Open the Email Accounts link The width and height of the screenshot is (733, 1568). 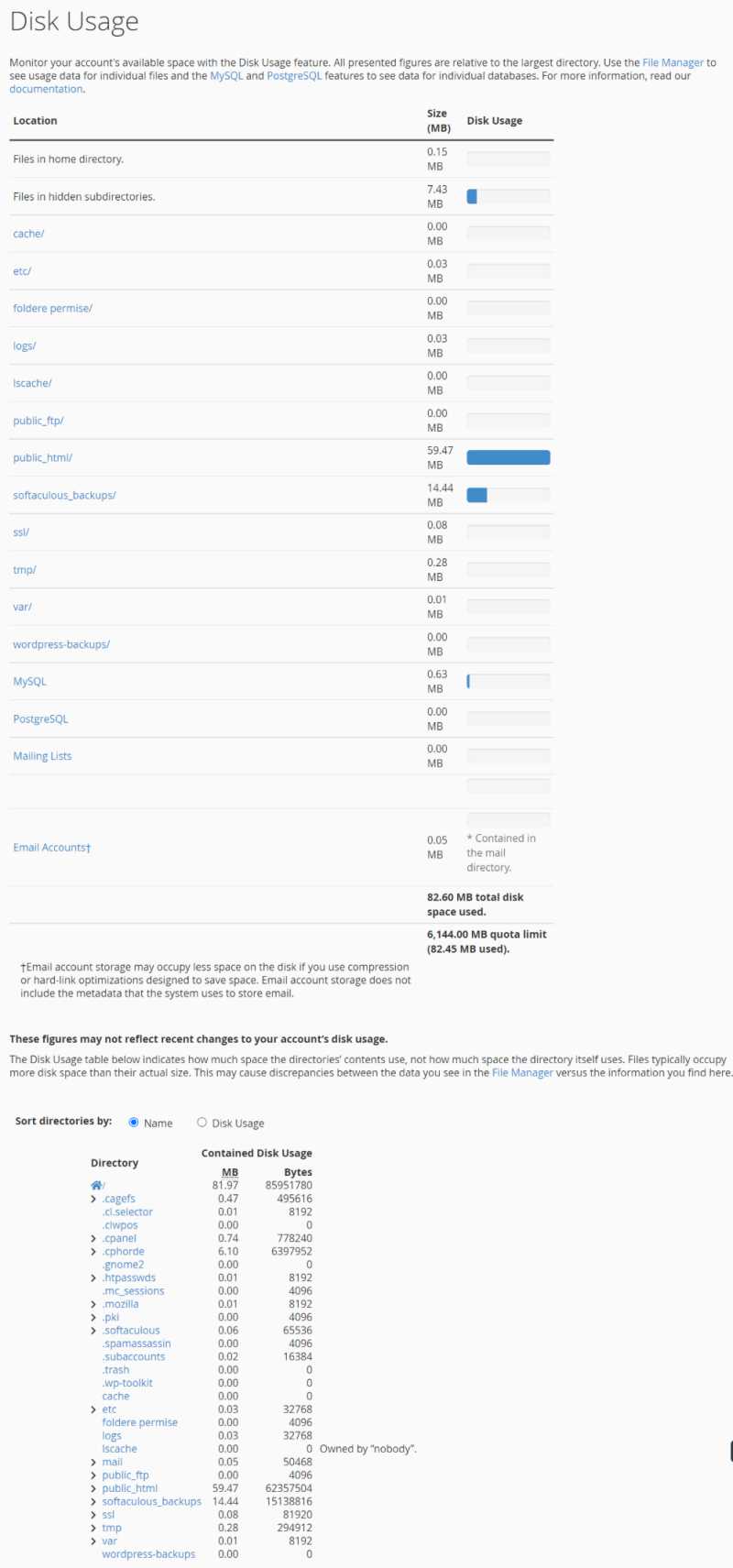coord(51,848)
